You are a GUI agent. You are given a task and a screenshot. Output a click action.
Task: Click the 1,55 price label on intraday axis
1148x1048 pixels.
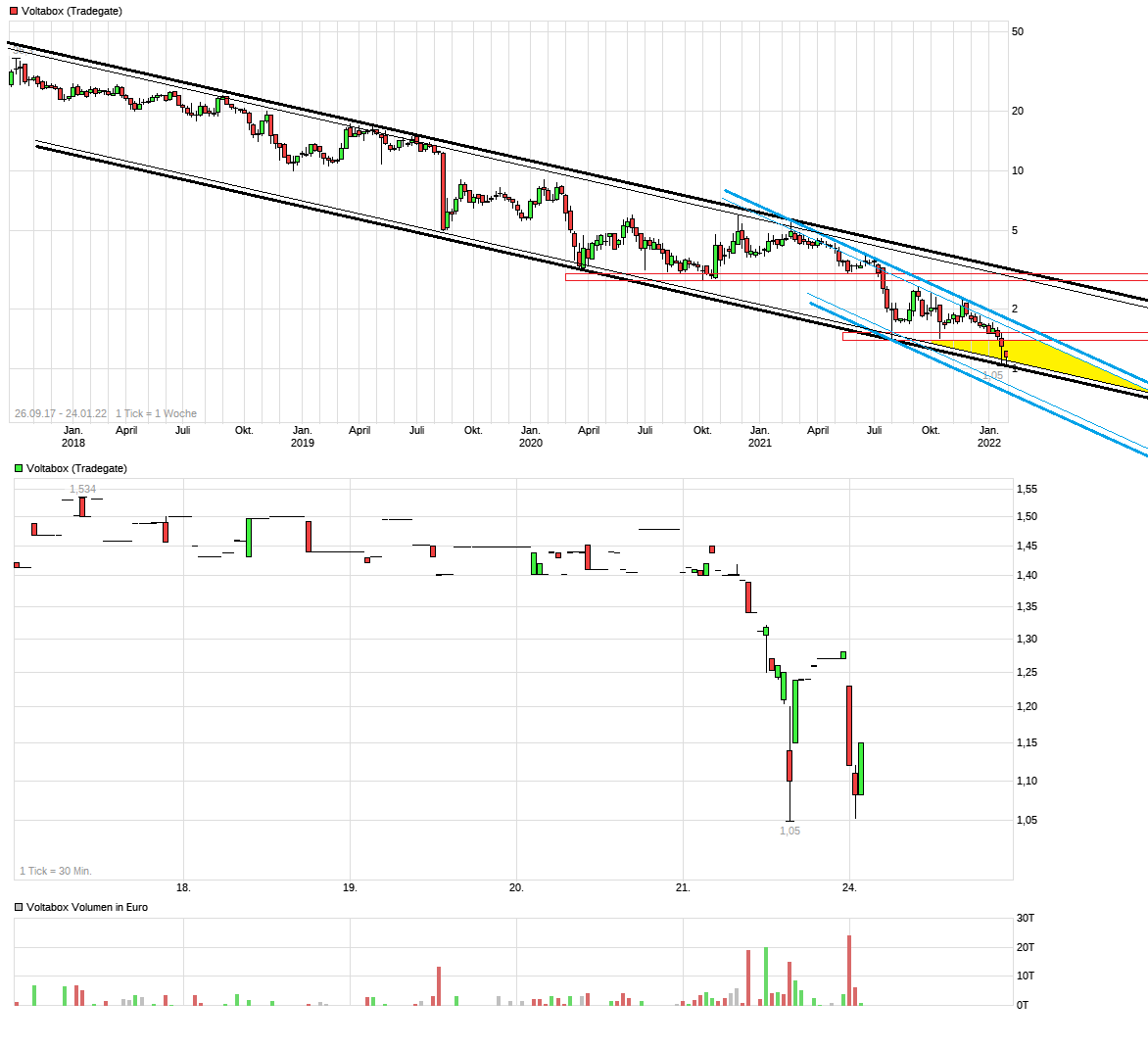point(1027,489)
